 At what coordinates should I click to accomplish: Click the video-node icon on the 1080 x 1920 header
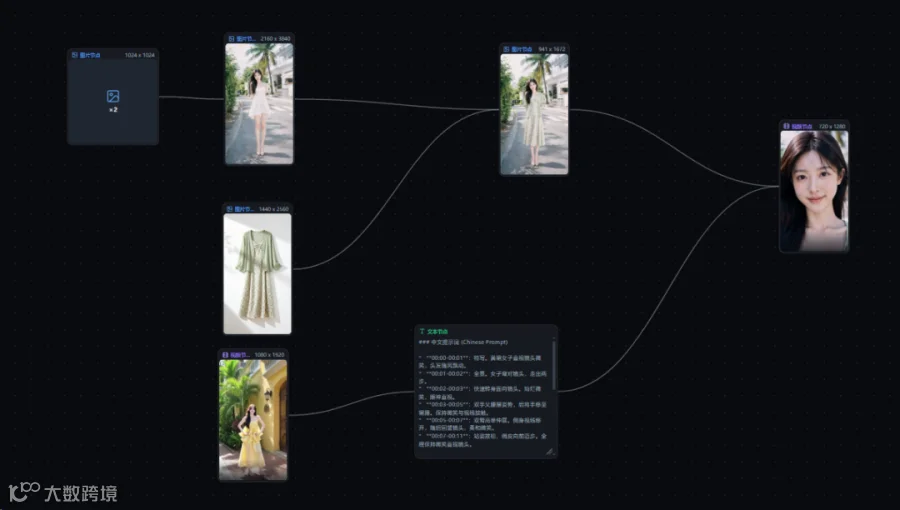[225, 355]
